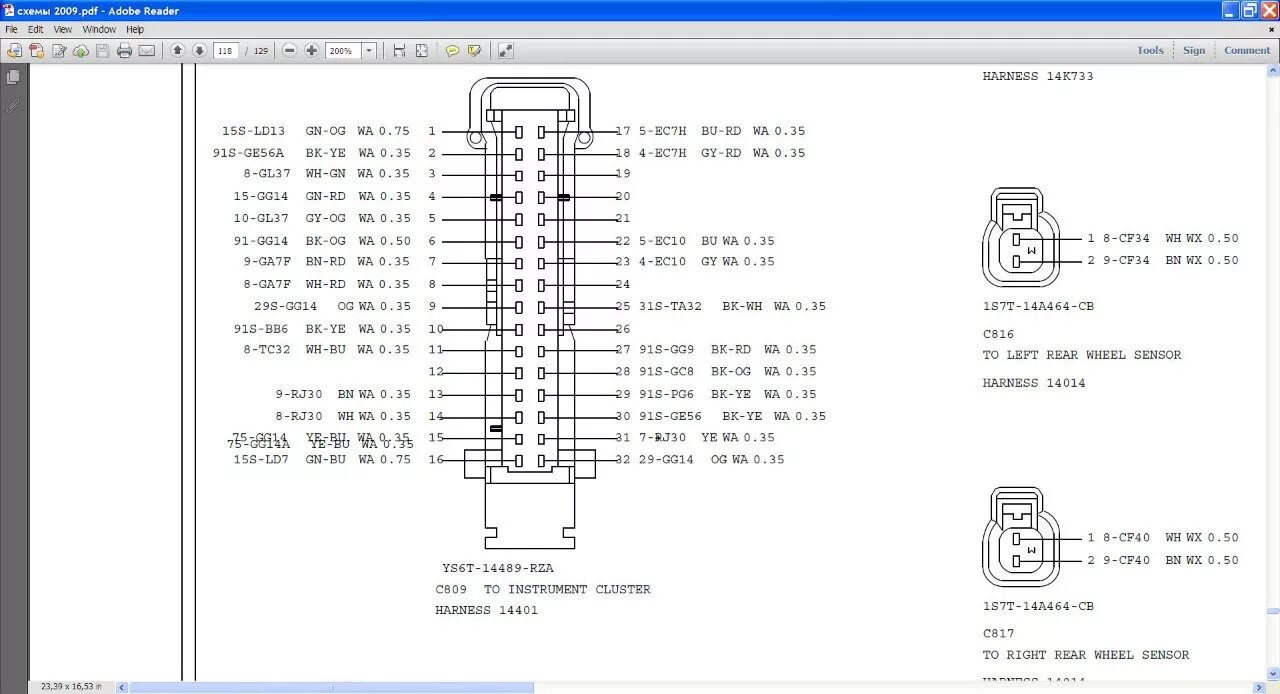Screen dimensions: 1280x694
Task: Open the attachments paperclip panel
Action: tap(13, 104)
